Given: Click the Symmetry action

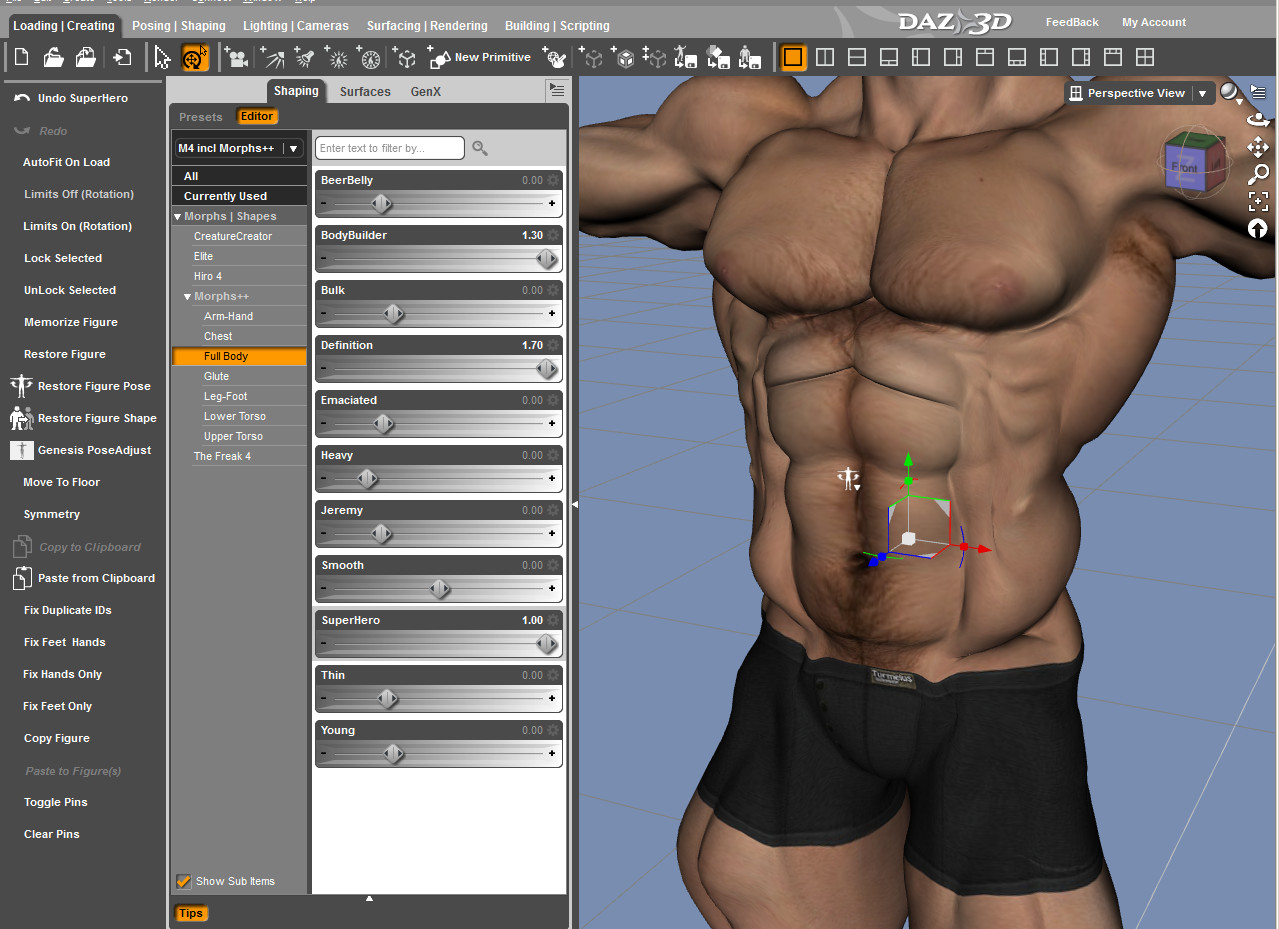Looking at the screenshot, I should 52,514.
